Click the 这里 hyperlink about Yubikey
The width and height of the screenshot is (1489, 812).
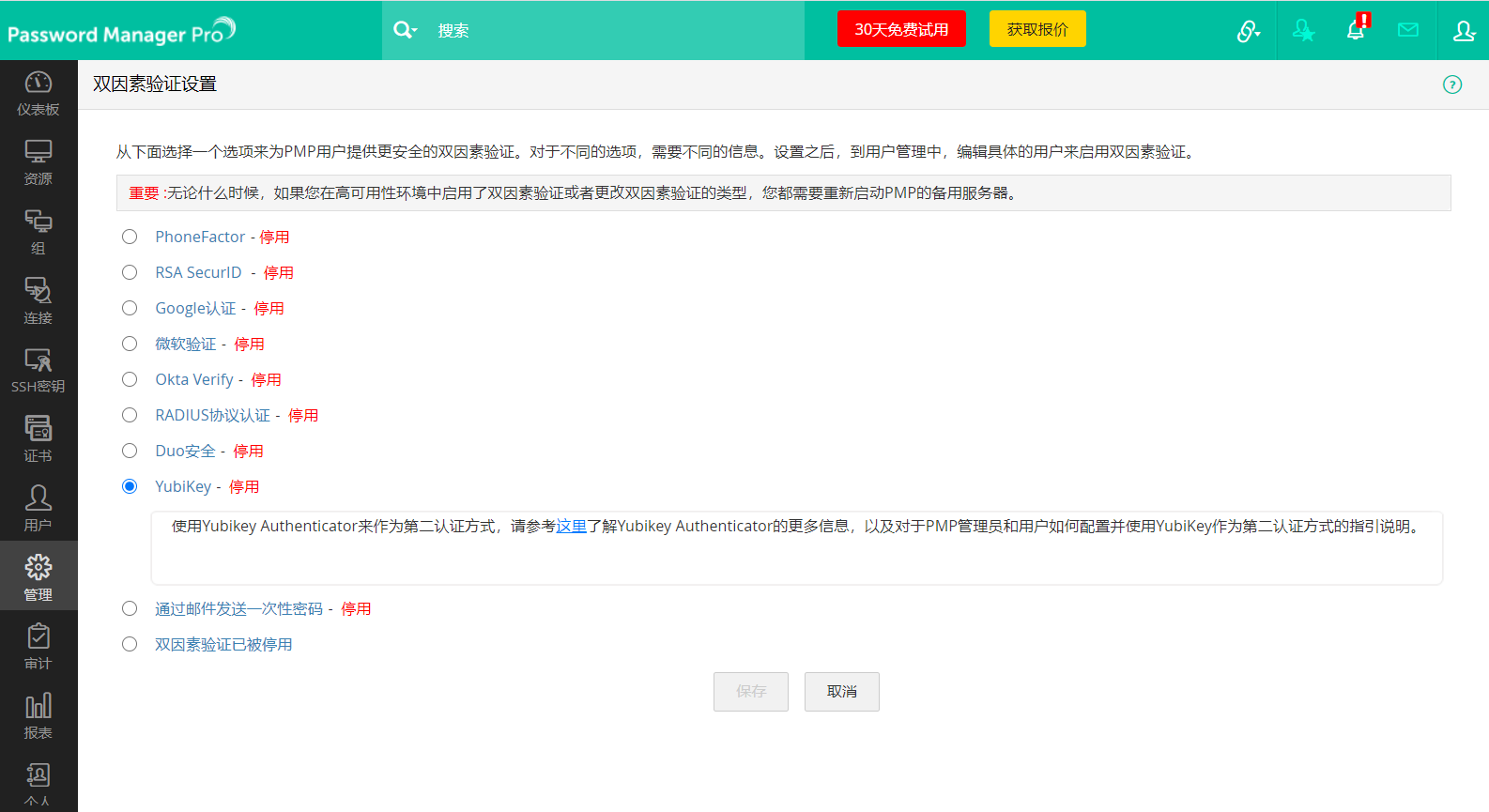tap(571, 527)
